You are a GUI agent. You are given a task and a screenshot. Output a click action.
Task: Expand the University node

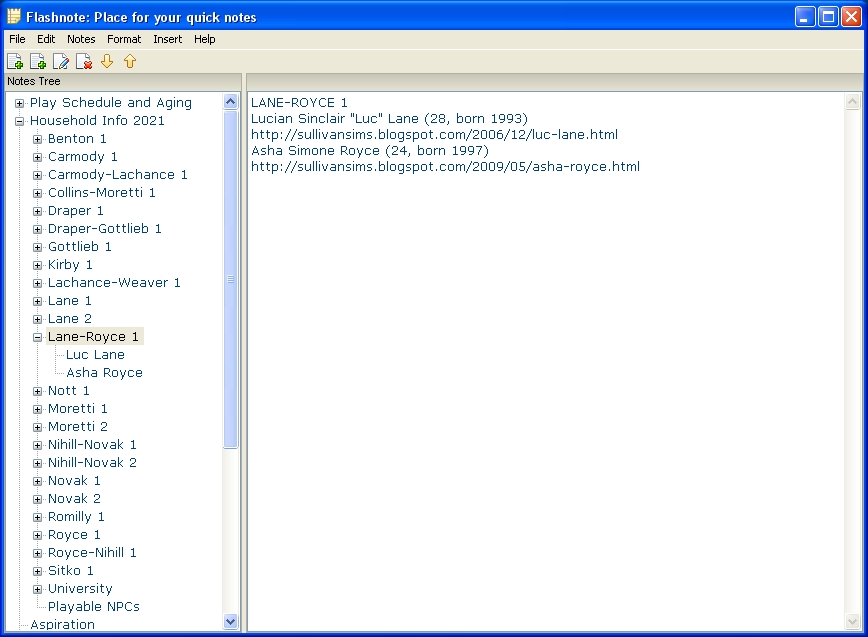coord(37,589)
